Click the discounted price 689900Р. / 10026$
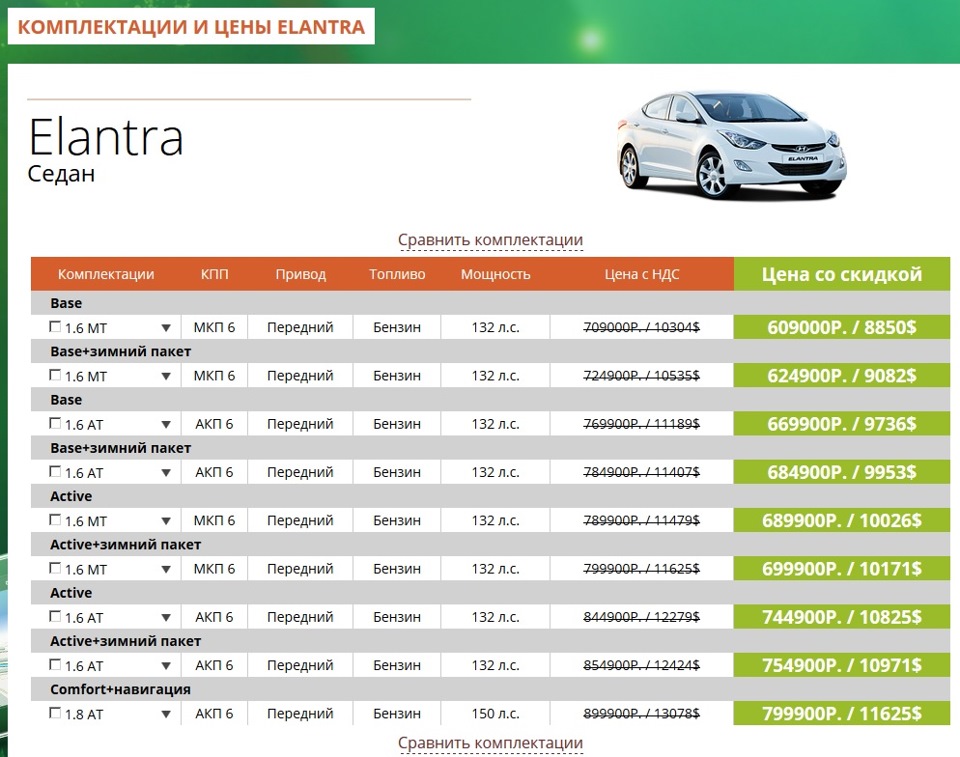 [x=842, y=521]
